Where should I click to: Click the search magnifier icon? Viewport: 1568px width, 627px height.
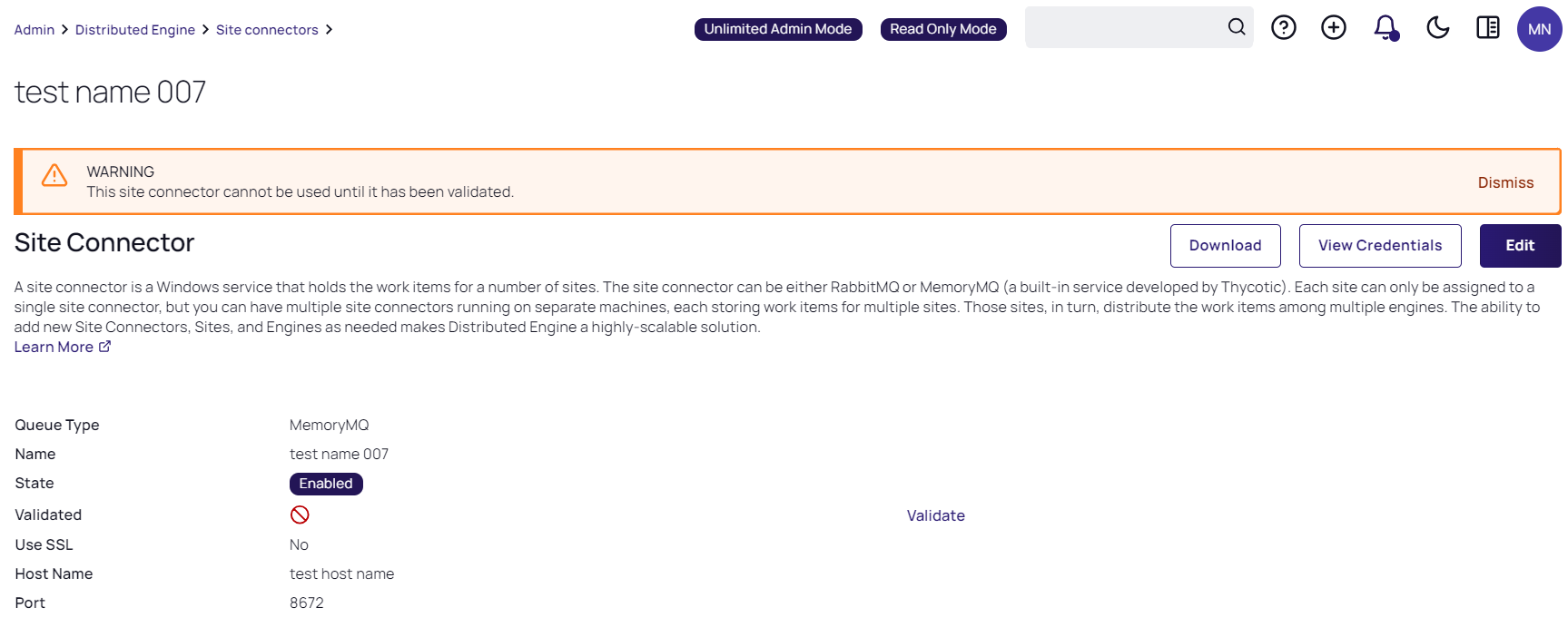pyautogui.click(x=1236, y=27)
